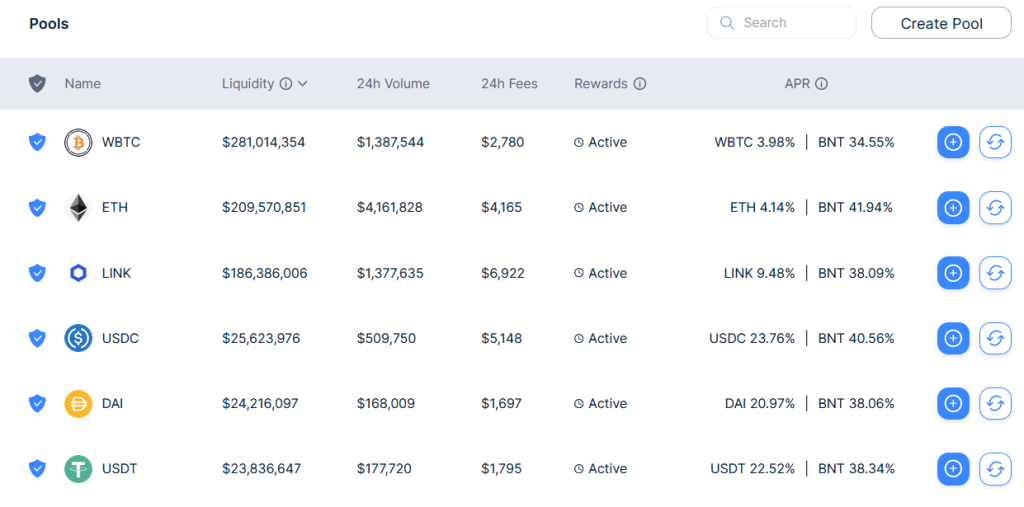
Task: Select the WBTC pool name
Action: (x=121, y=142)
